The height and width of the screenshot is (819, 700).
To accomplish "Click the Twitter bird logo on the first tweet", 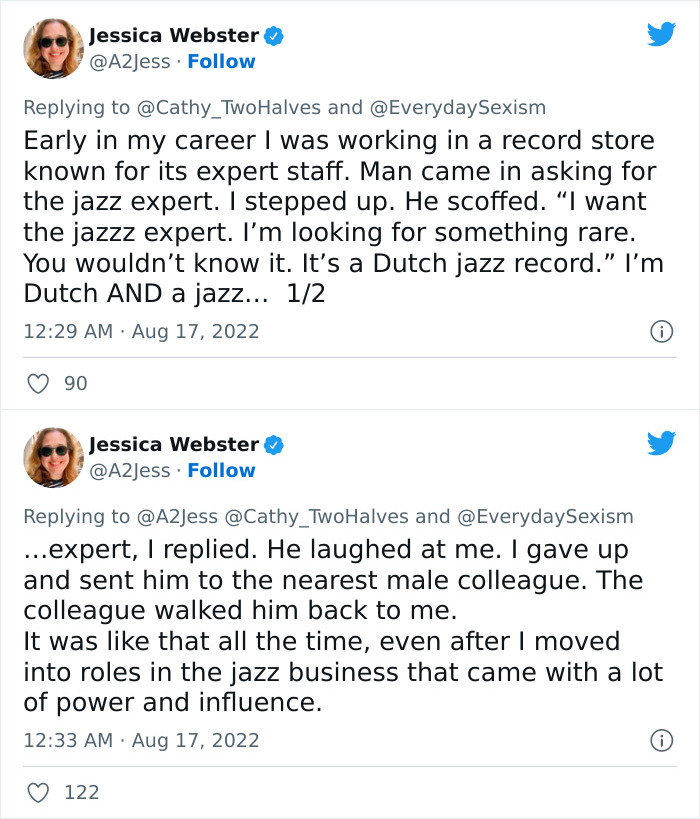I will [x=662, y=35].
